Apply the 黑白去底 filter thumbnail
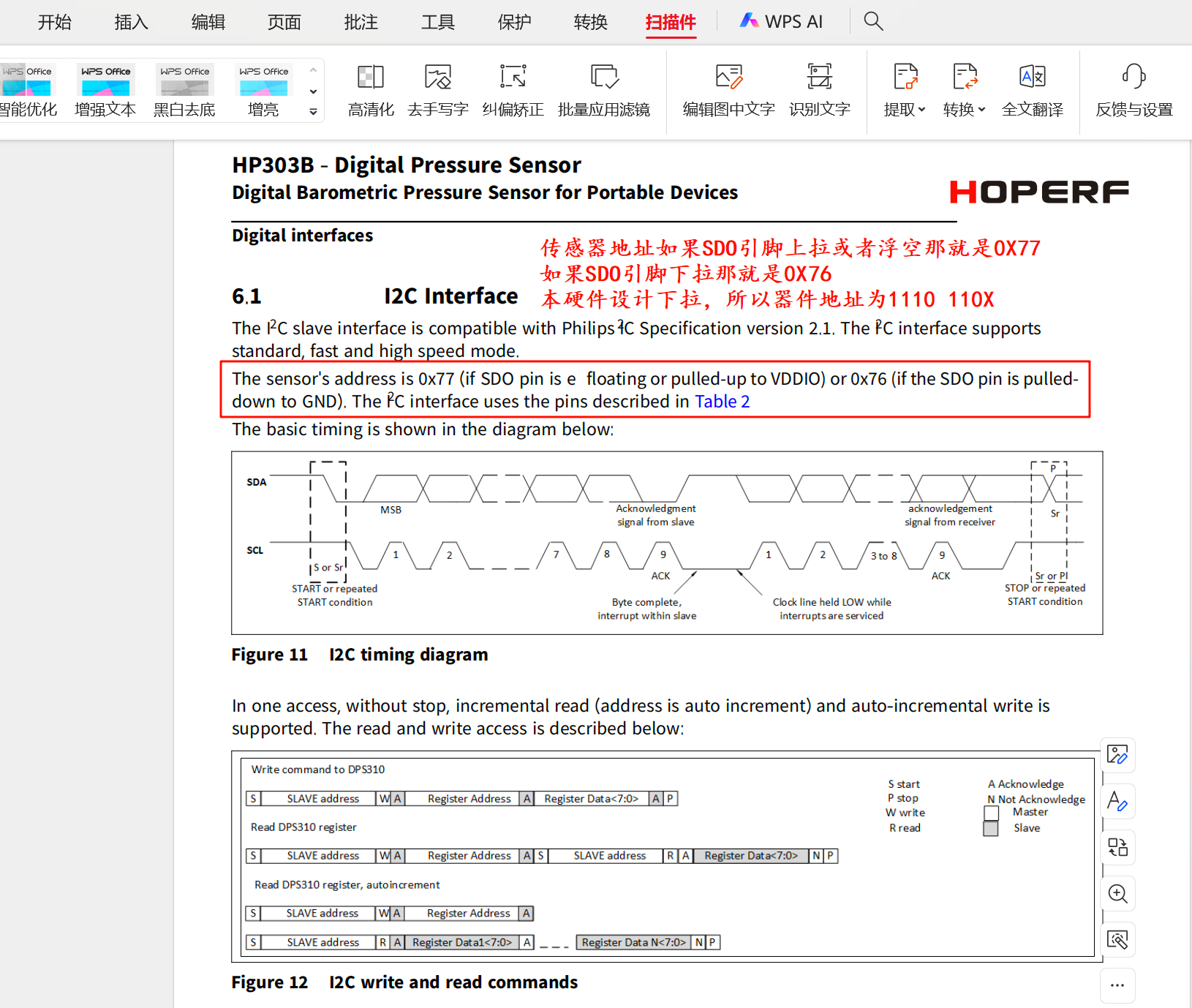Screen dimensions: 1192x1008 (184, 91)
